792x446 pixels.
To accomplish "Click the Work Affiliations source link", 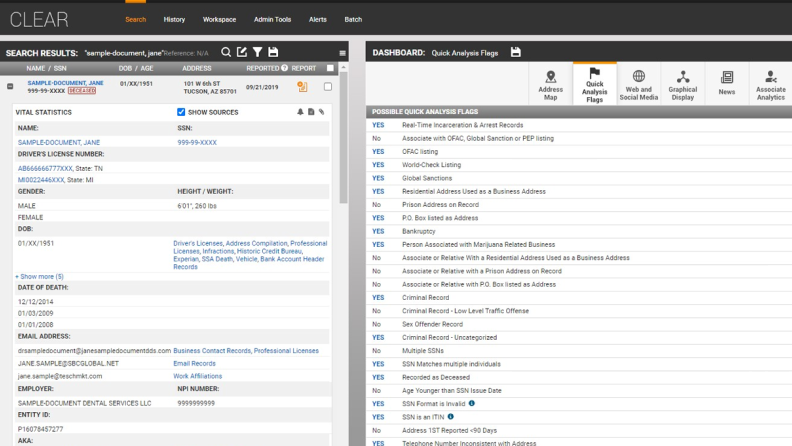I will pos(199,377).
